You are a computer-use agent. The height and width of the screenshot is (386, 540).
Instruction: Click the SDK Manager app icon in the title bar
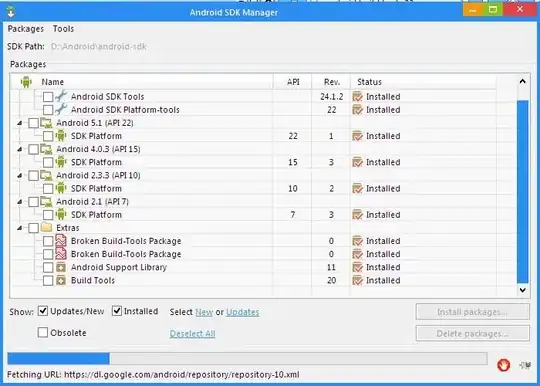tap(11, 12)
